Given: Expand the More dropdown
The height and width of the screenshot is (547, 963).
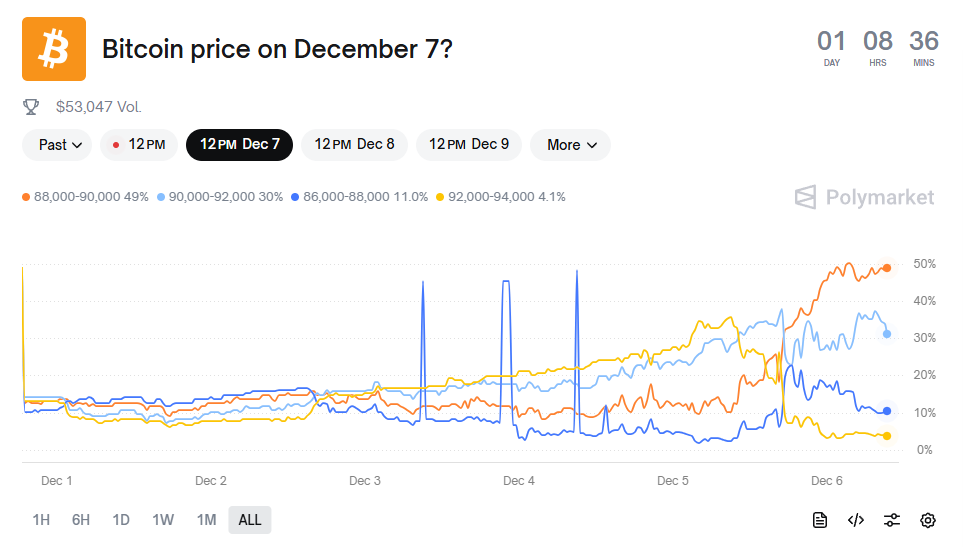Looking at the screenshot, I should (571, 145).
